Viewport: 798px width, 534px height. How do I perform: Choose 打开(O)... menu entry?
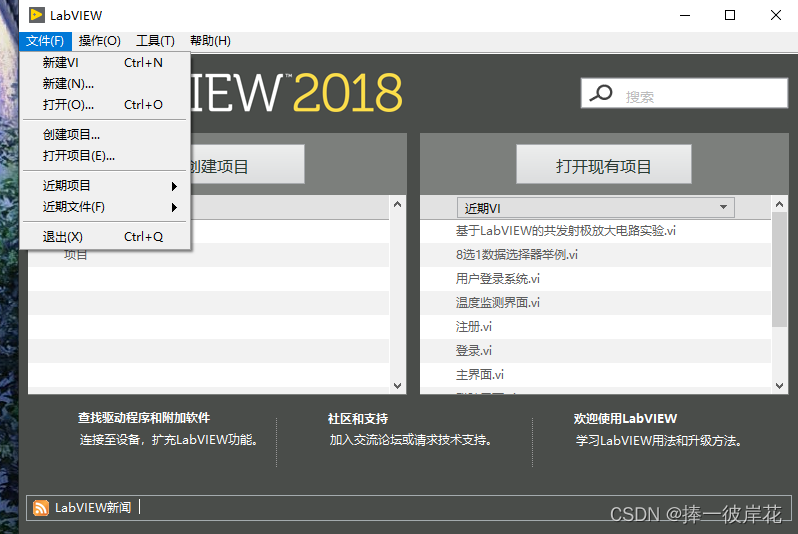tap(105, 105)
